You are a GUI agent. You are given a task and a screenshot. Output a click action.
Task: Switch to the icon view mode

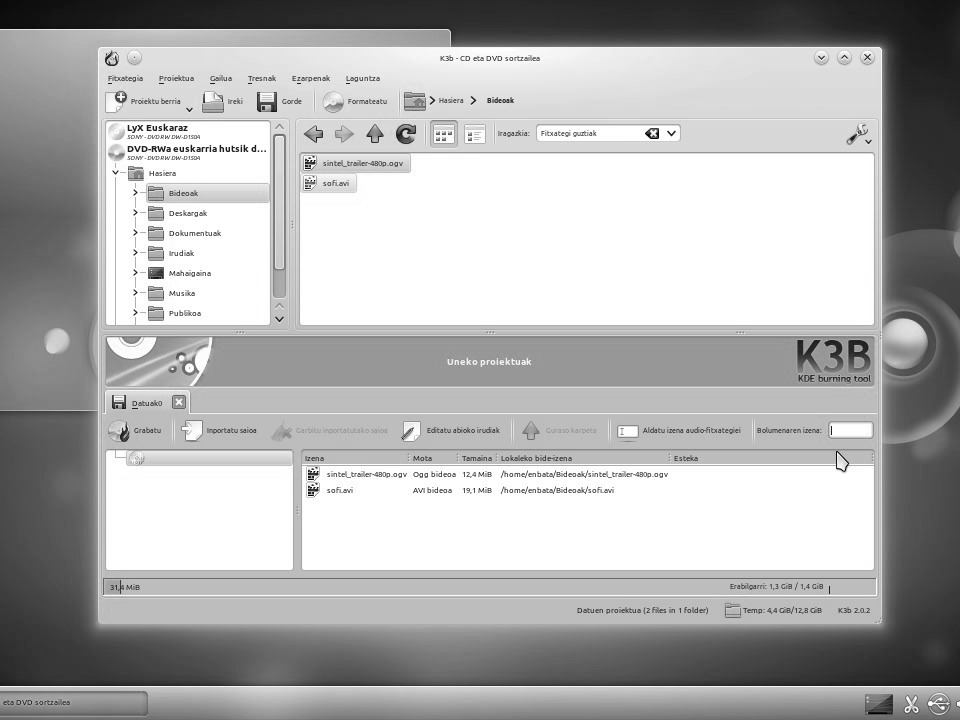pos(444,133)
